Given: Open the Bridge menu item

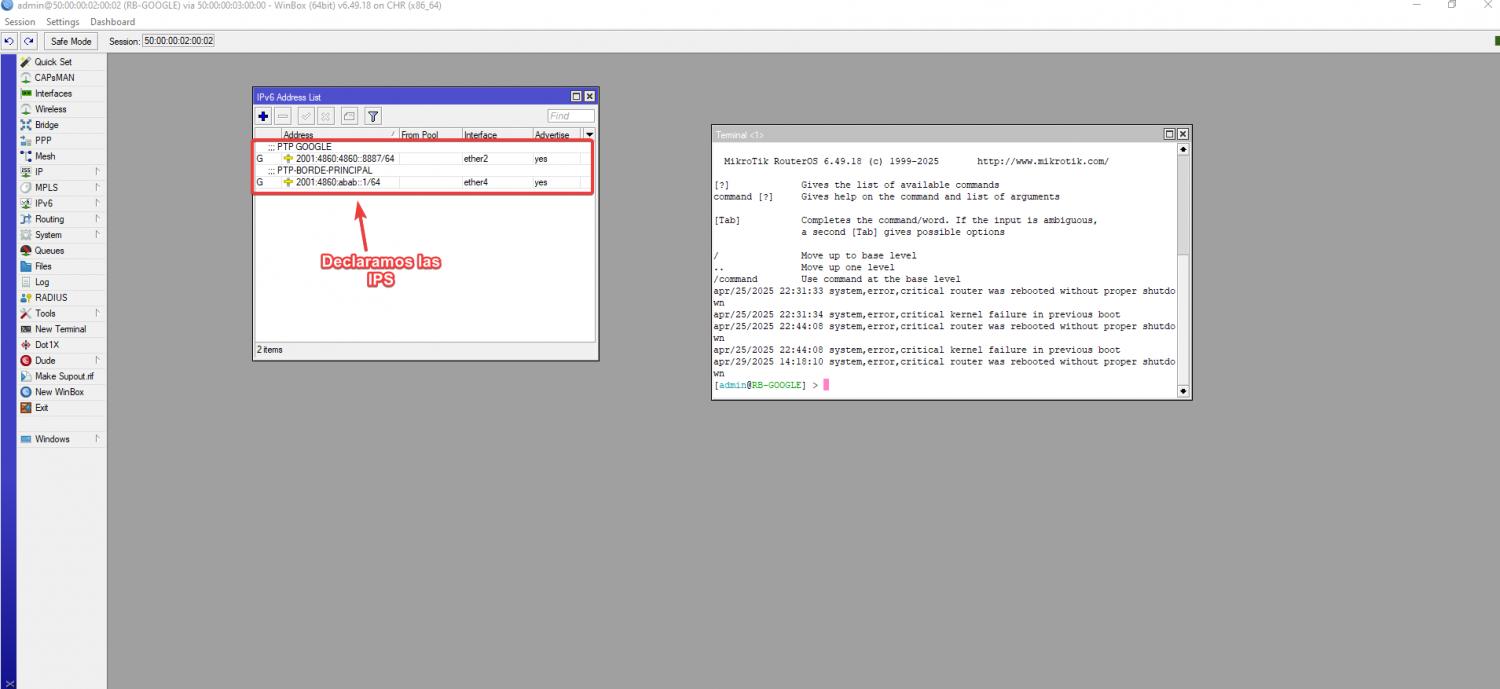Looking at the screenshot, I should click(46, 125).
